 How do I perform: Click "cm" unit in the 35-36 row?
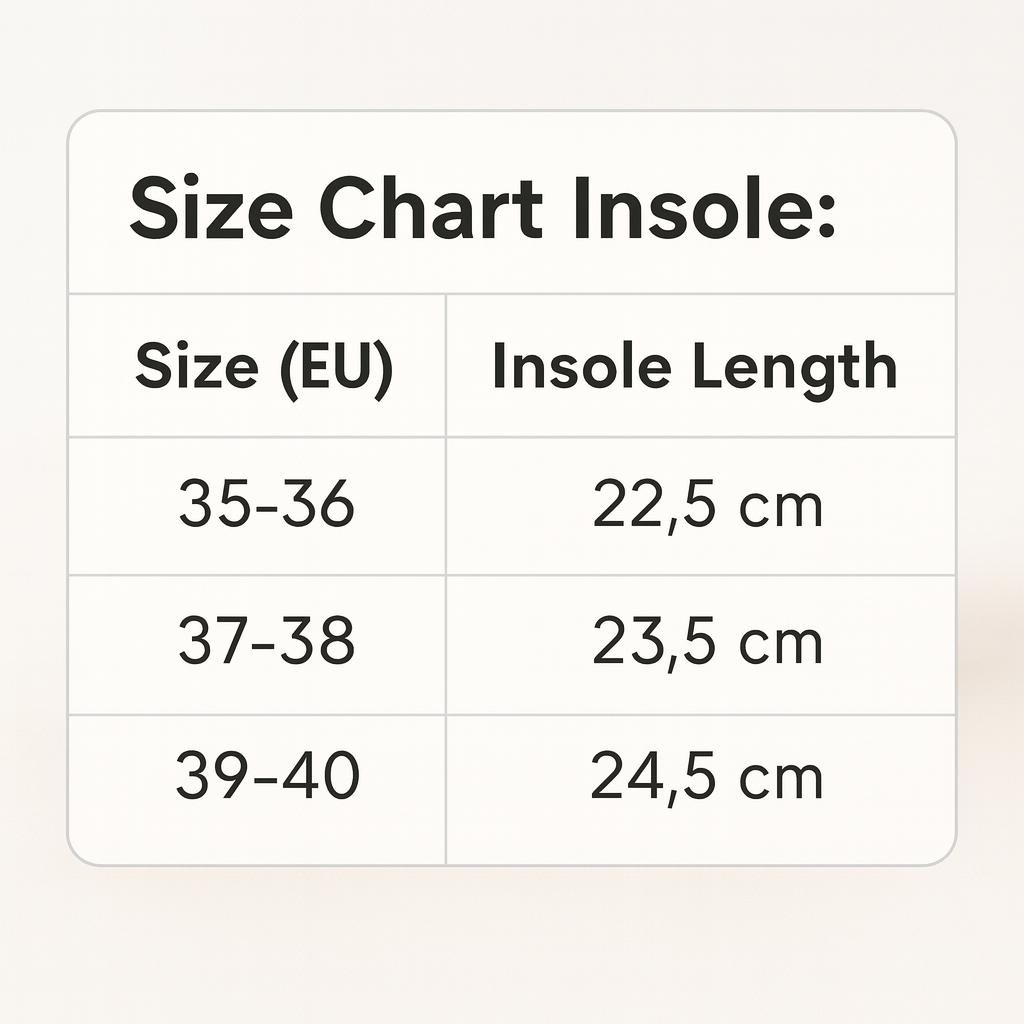(780, 509)
